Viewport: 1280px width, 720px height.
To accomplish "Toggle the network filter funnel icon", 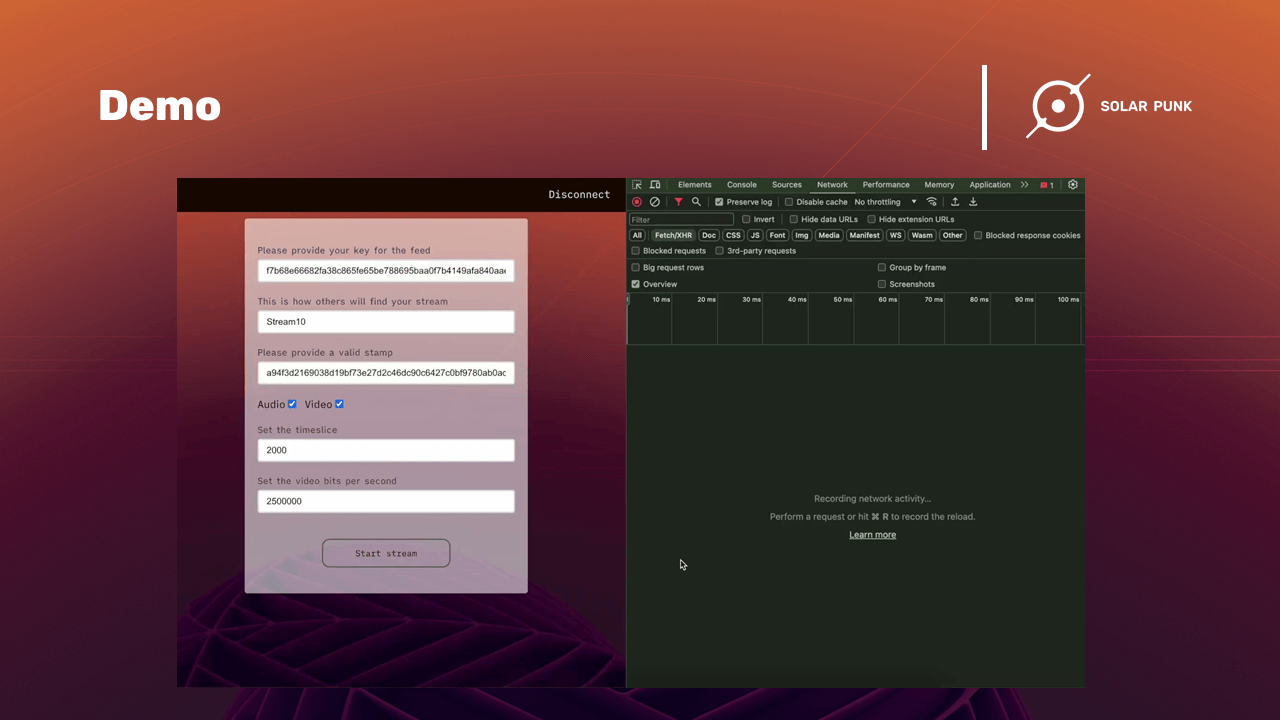I will coord(678,202).
